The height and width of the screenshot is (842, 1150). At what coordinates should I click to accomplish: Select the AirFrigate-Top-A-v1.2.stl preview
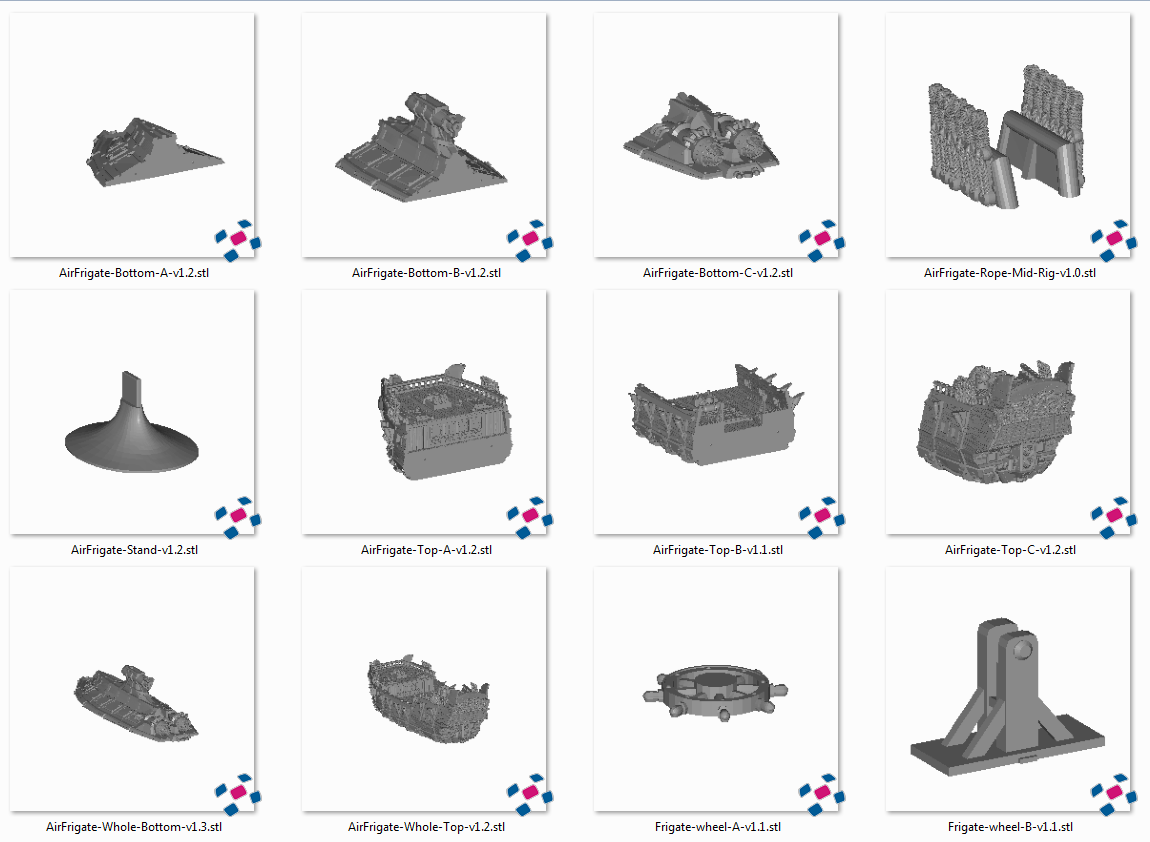tap(424, 412)
